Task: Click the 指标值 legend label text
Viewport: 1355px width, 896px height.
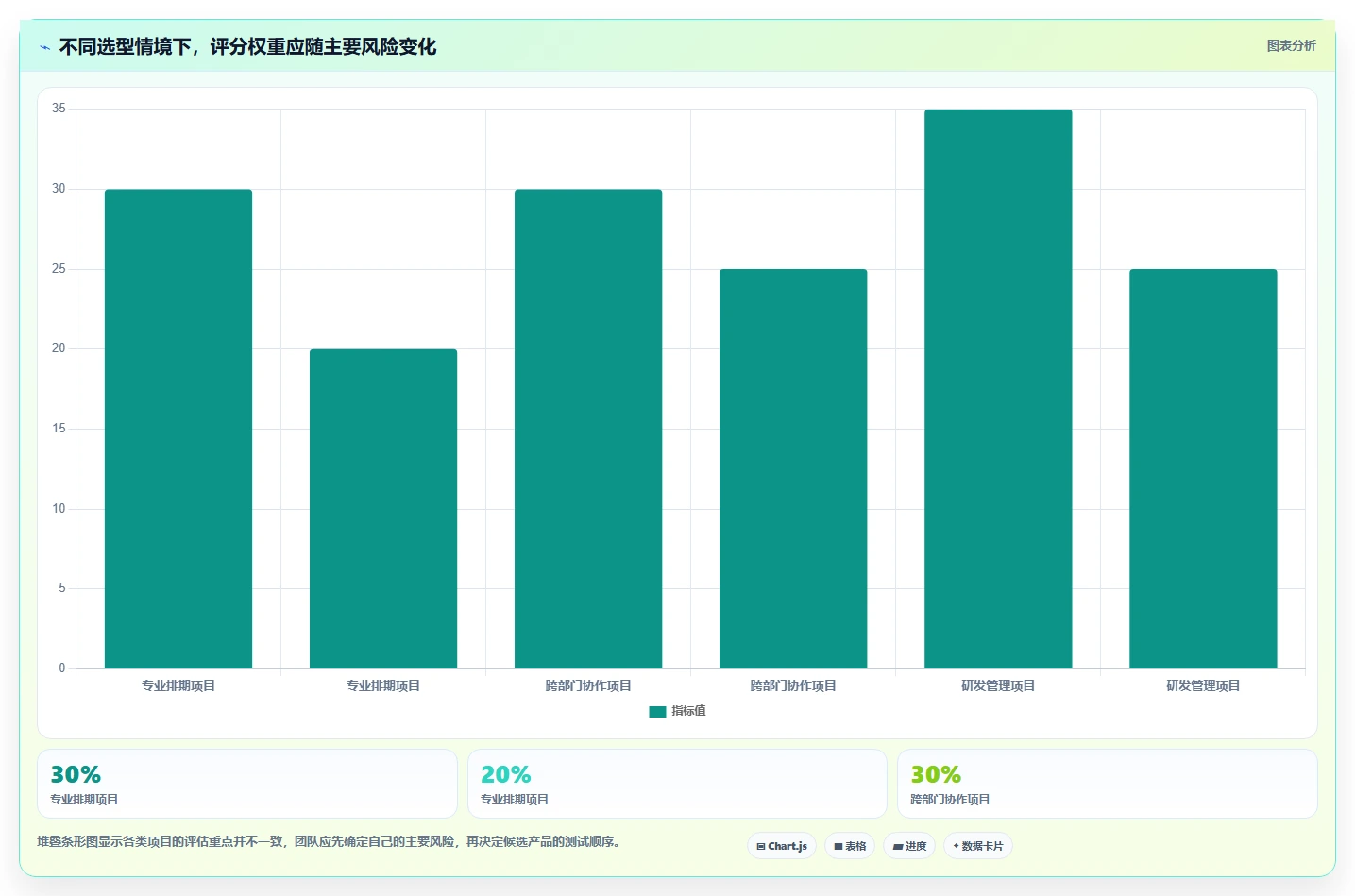Action: [688, 711]
